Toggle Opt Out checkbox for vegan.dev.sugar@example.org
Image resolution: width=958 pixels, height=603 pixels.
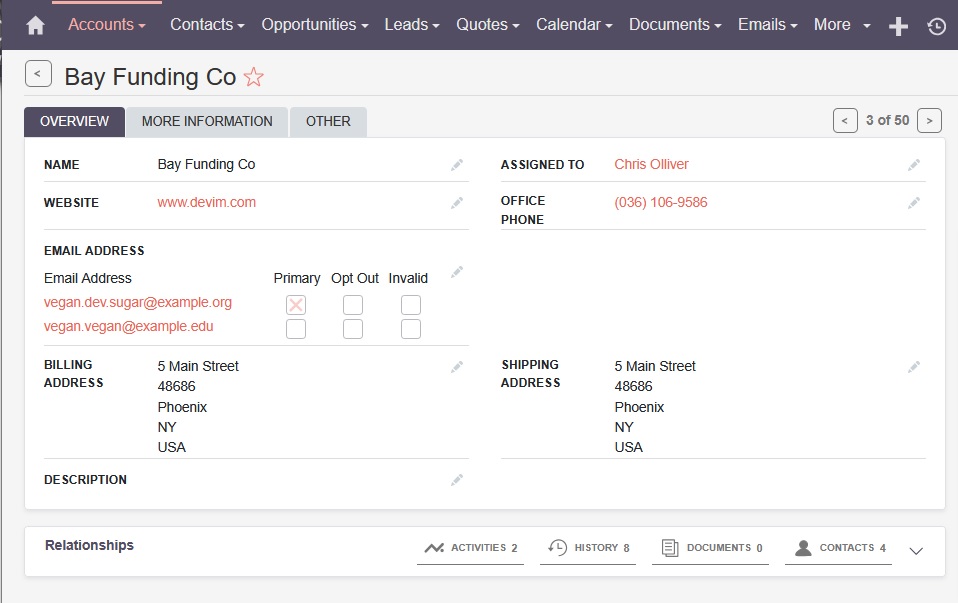click(x=353, y=305)
